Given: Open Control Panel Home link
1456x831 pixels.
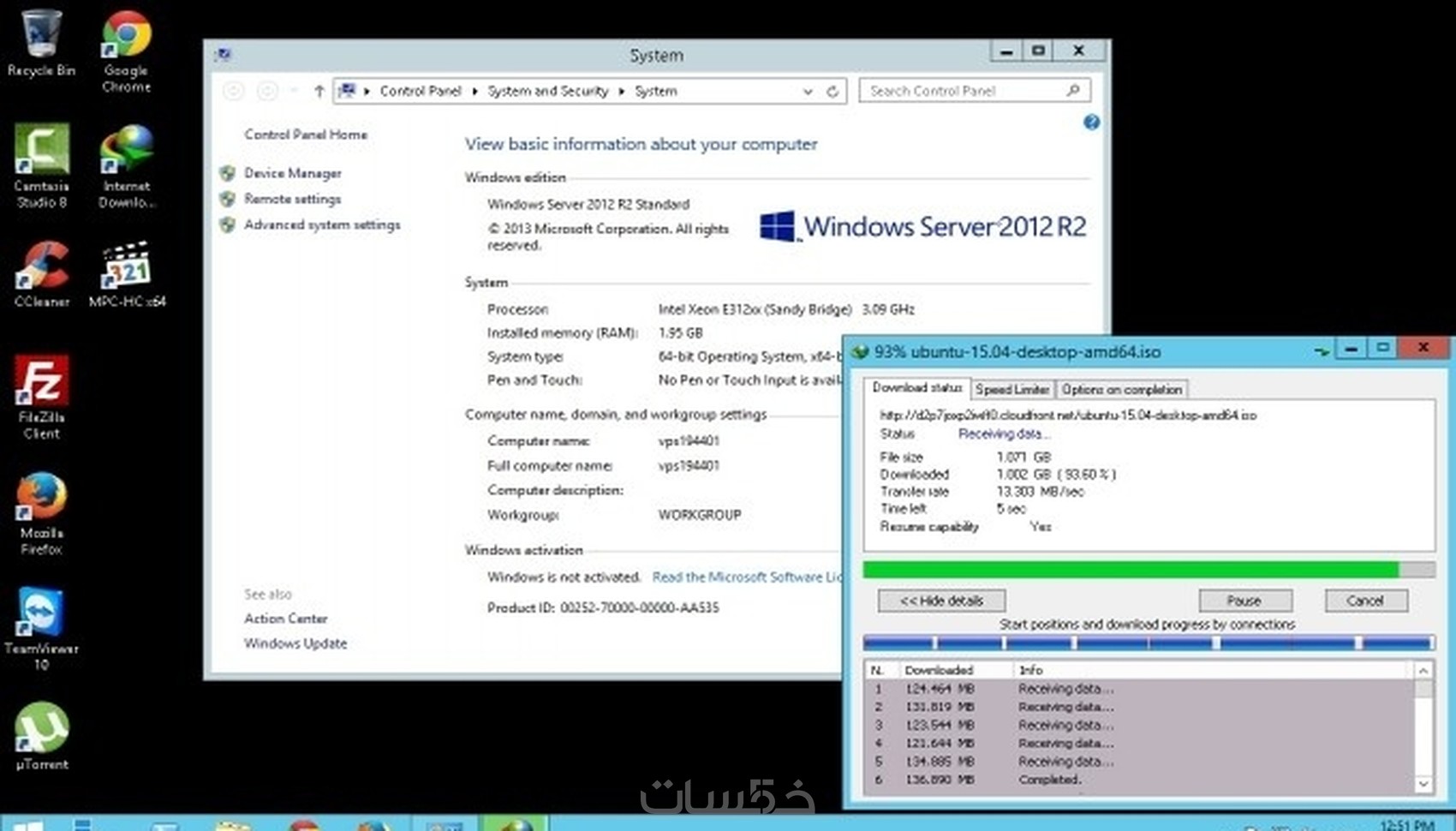Looking at the screenshot, I should (x=306, y=135).
